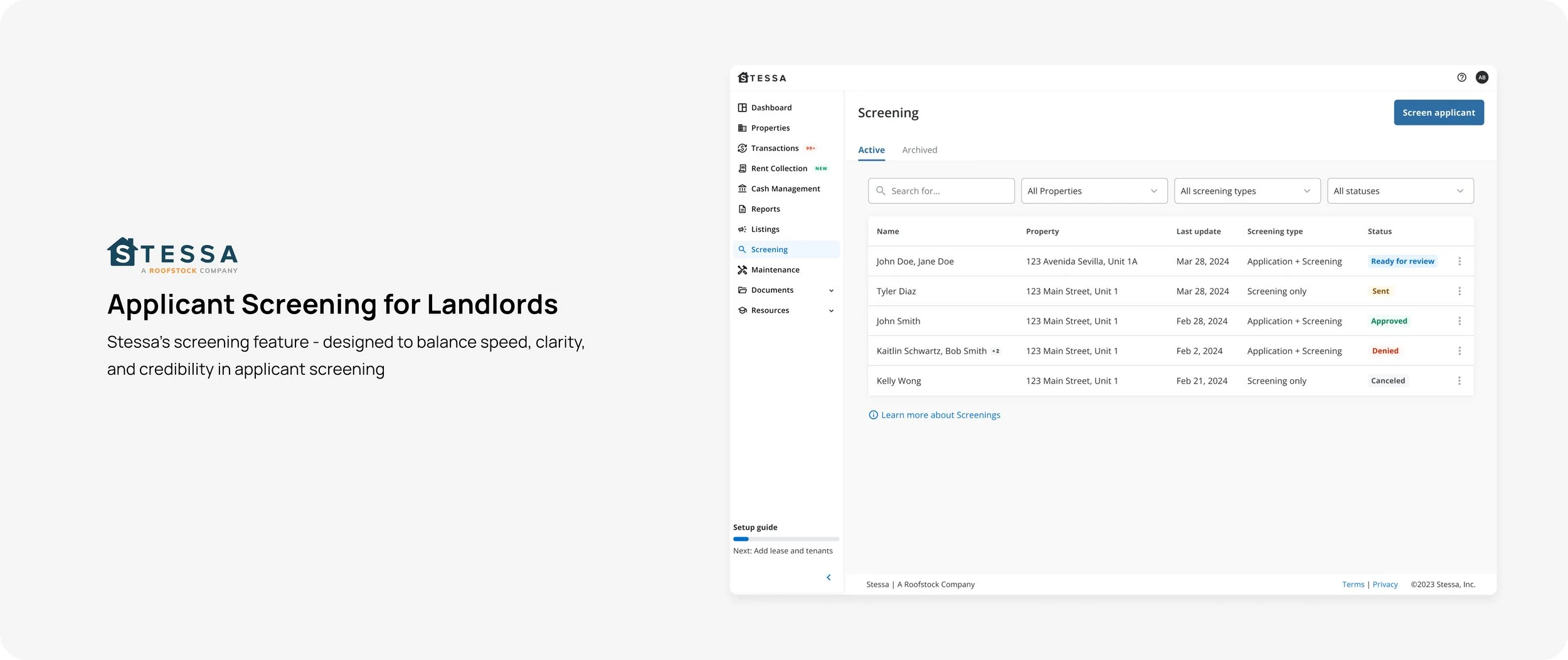This screenshot has height=660, width=1568.
Task: Switch to the Archived tab
Action: click(x=919, y=150)
